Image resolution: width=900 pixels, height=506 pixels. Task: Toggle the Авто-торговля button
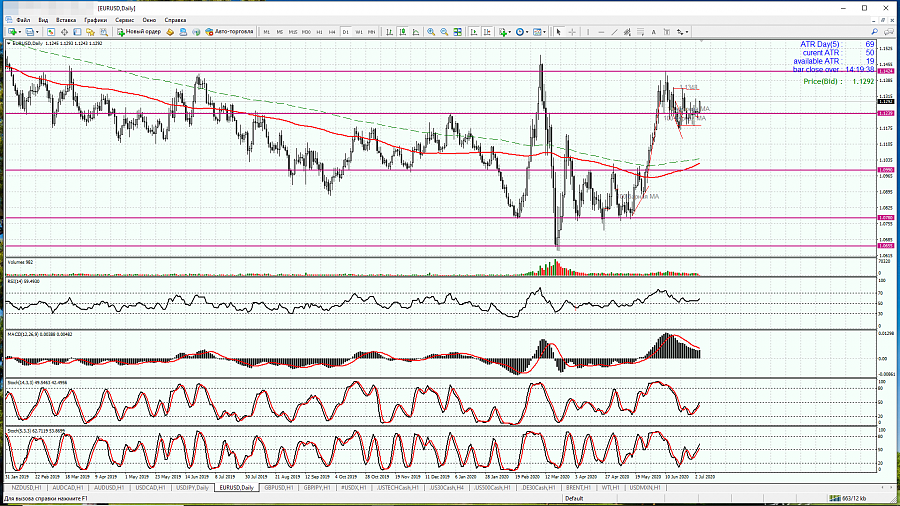[x=229, y=32]
